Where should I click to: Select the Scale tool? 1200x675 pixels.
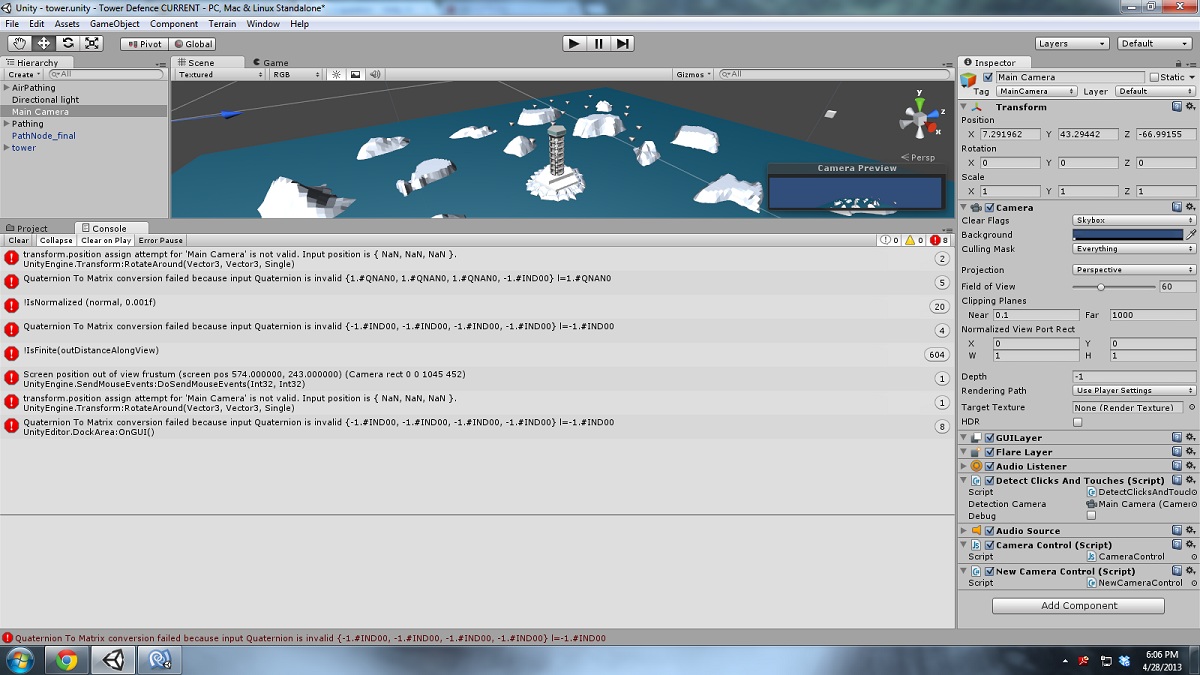pos(92,43)
